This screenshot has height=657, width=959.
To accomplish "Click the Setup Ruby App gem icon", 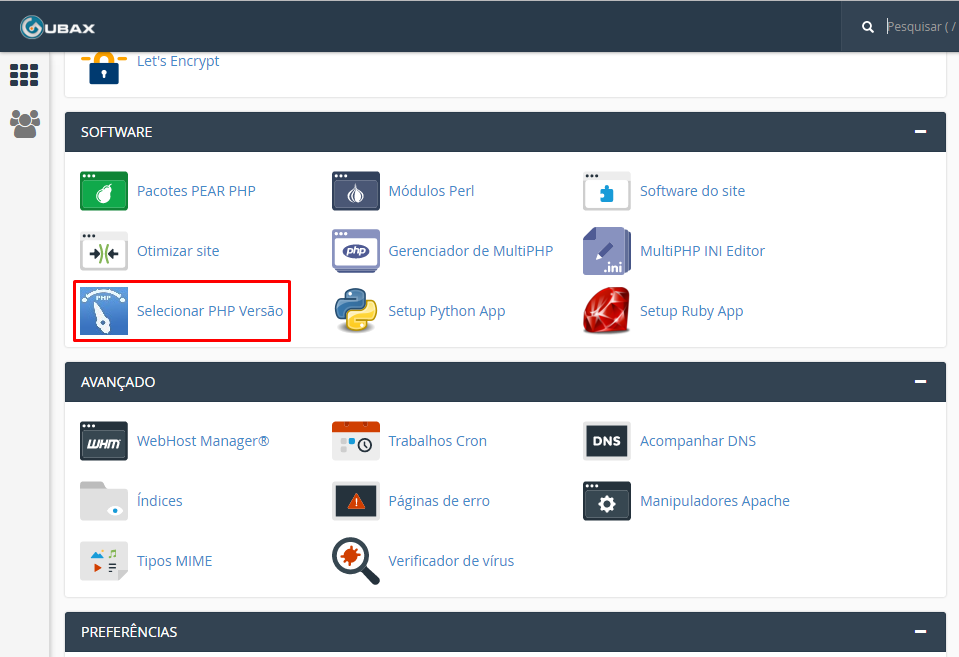I will click(607, 311).
